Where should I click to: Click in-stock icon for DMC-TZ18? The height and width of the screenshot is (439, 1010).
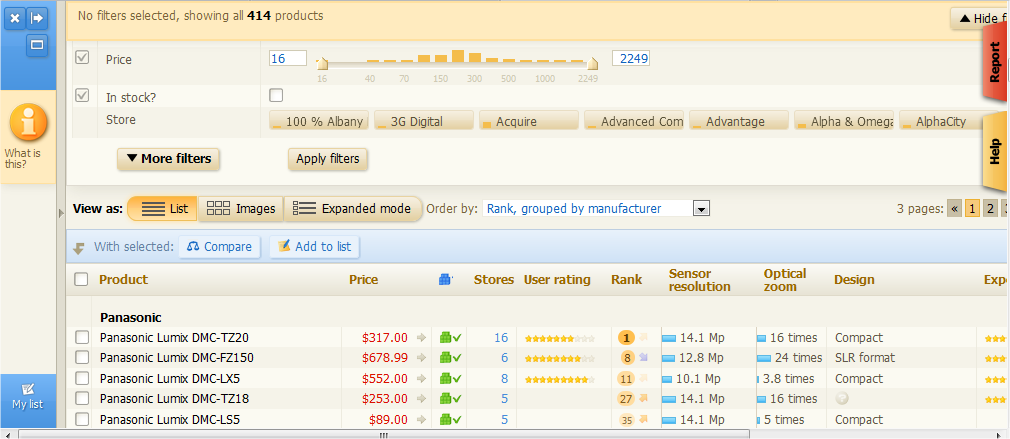point(450,399)
